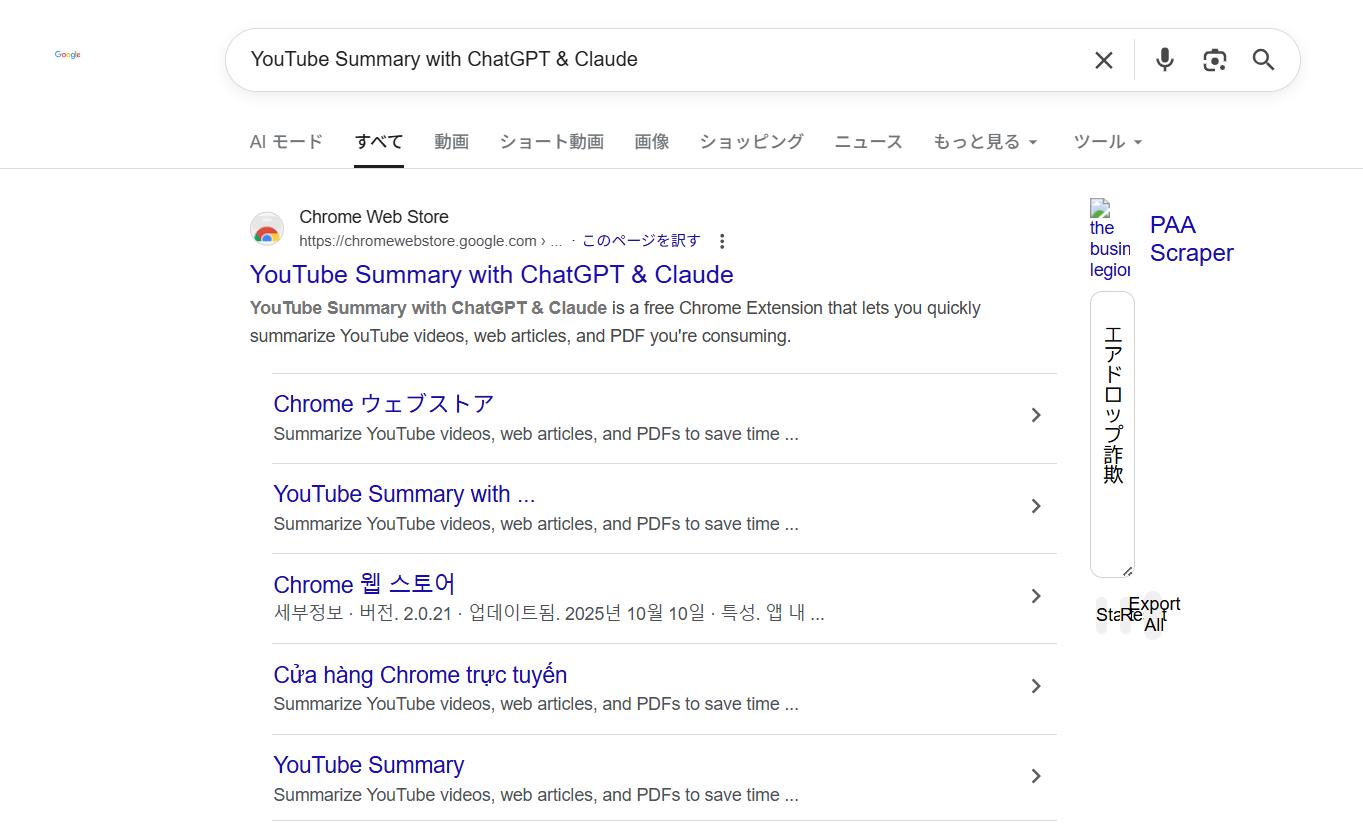Switch to the 画像 tab

click(x=652, y=141)
